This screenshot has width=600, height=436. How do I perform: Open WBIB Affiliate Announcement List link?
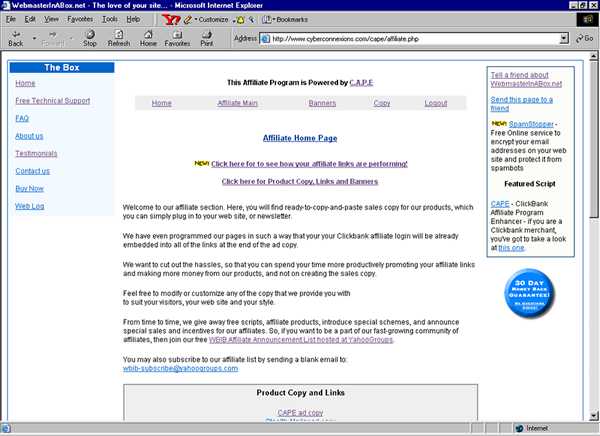[301, 340]
